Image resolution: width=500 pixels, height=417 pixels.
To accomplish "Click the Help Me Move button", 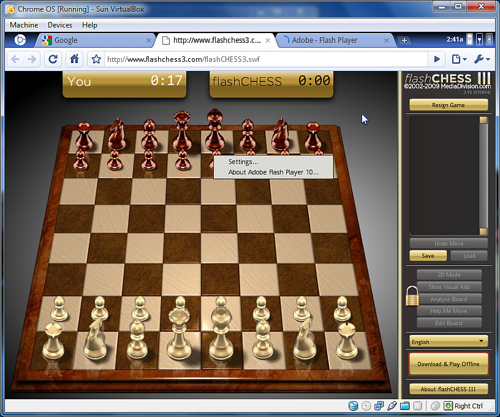I will point(449,311).
